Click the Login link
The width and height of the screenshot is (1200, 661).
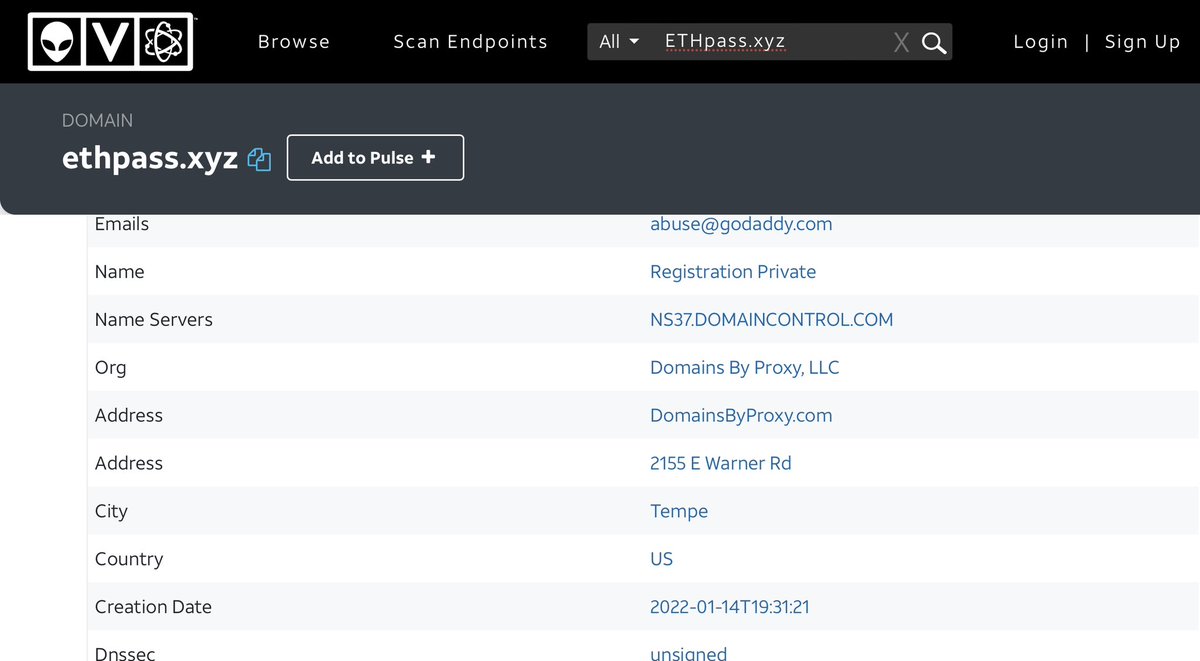[x=1040, y=42]
